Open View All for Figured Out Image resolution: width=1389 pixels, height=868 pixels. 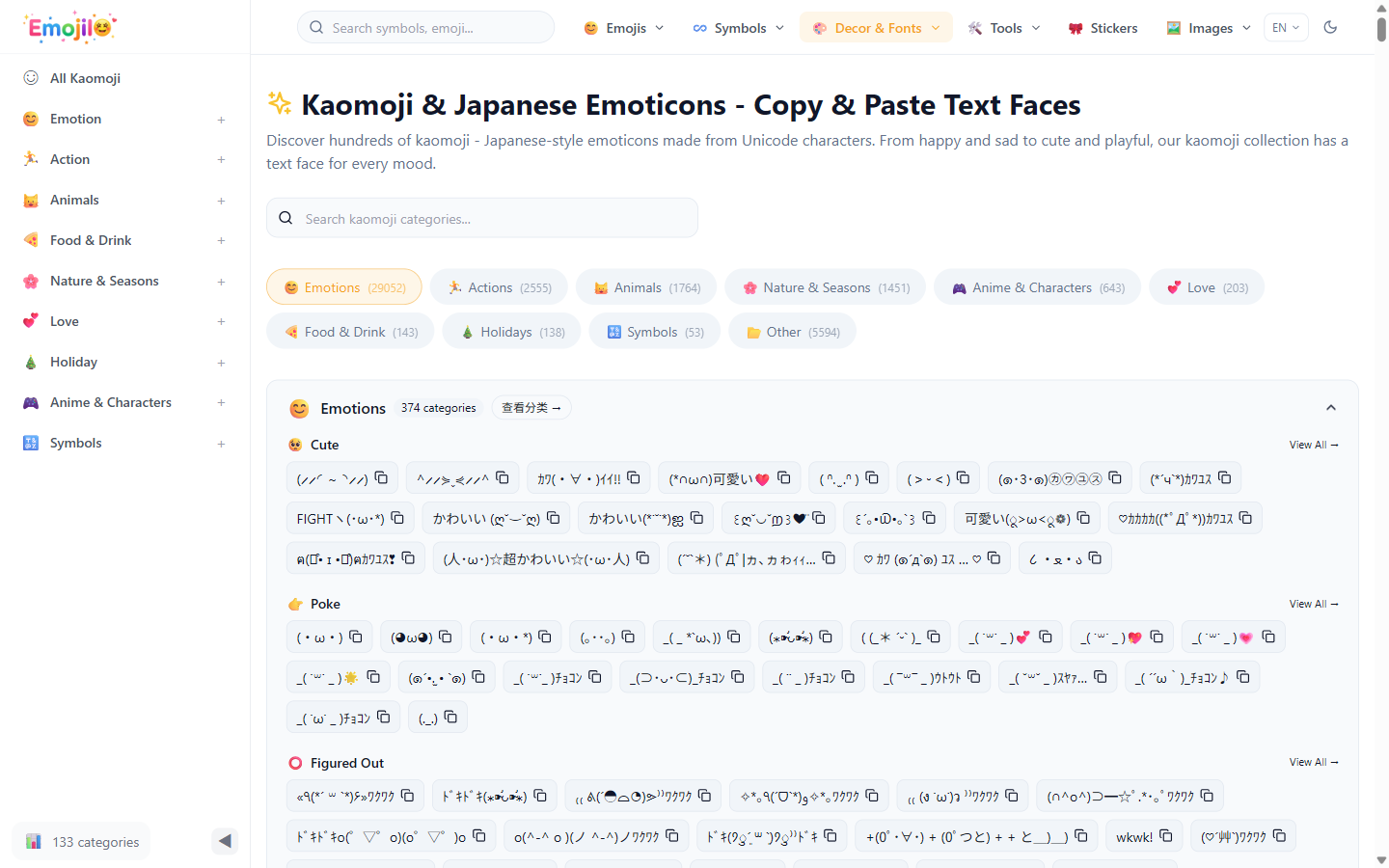coord(1314,762)
